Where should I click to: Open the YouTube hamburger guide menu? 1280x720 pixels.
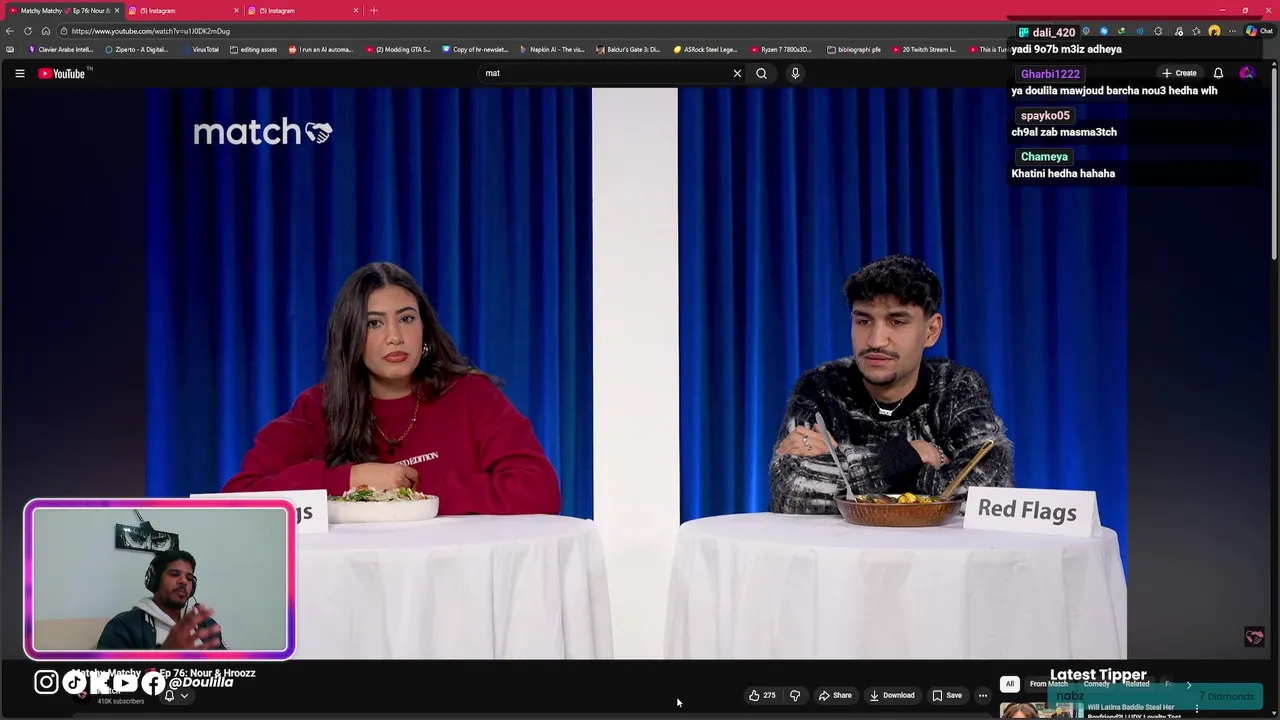click(19, 73)
